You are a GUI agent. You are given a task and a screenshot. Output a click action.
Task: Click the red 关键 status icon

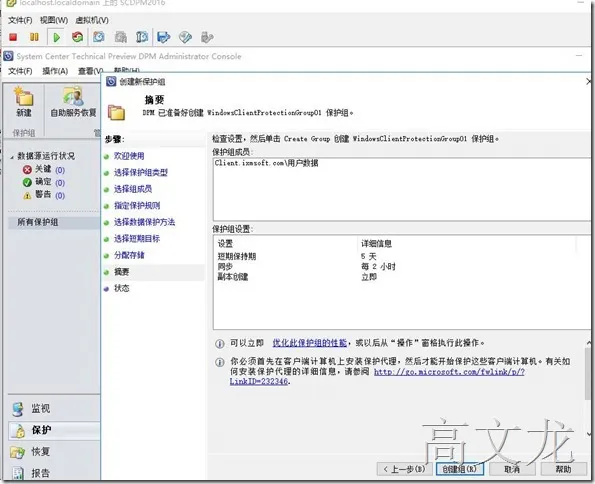[x=27, y=169]
